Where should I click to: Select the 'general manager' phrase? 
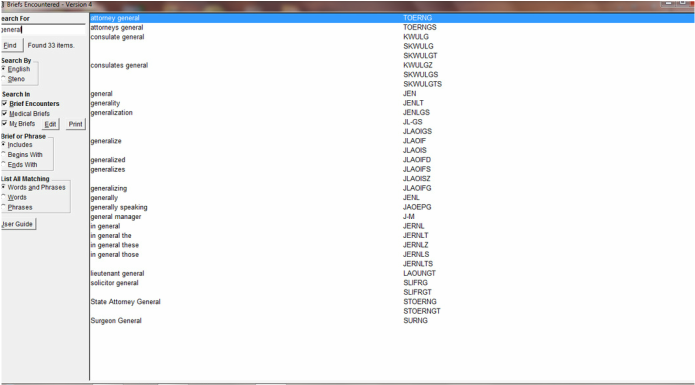click(x=116, y=217)
